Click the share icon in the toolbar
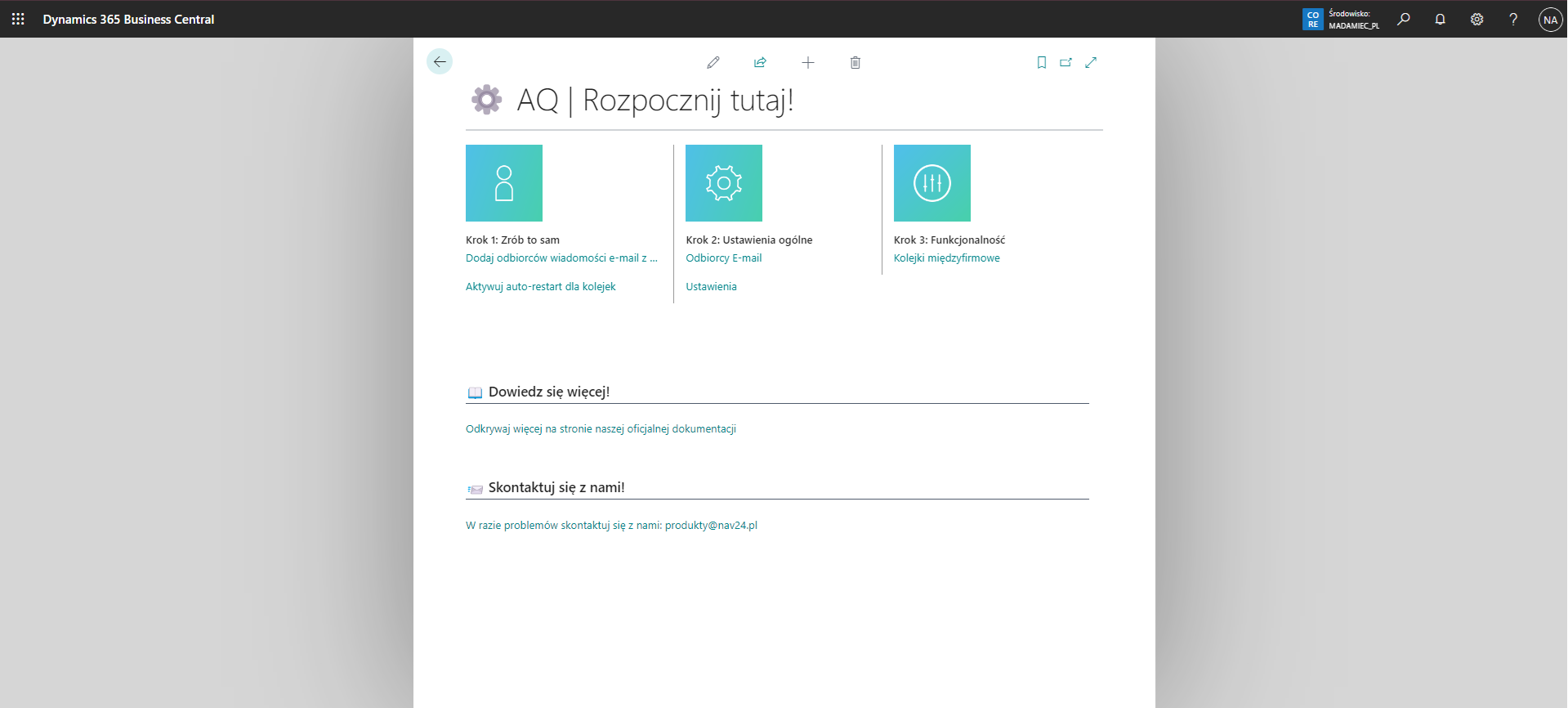 (760, 63)
